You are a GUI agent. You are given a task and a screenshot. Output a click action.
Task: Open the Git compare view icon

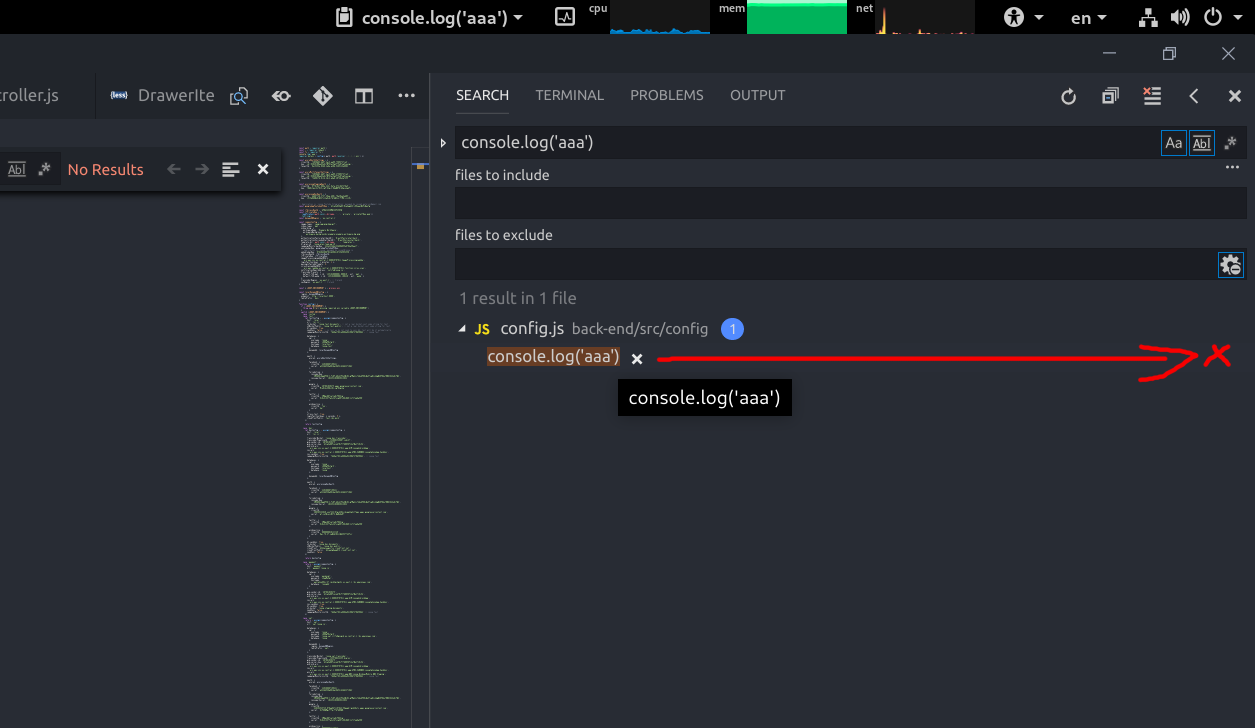tap(322, 95)
